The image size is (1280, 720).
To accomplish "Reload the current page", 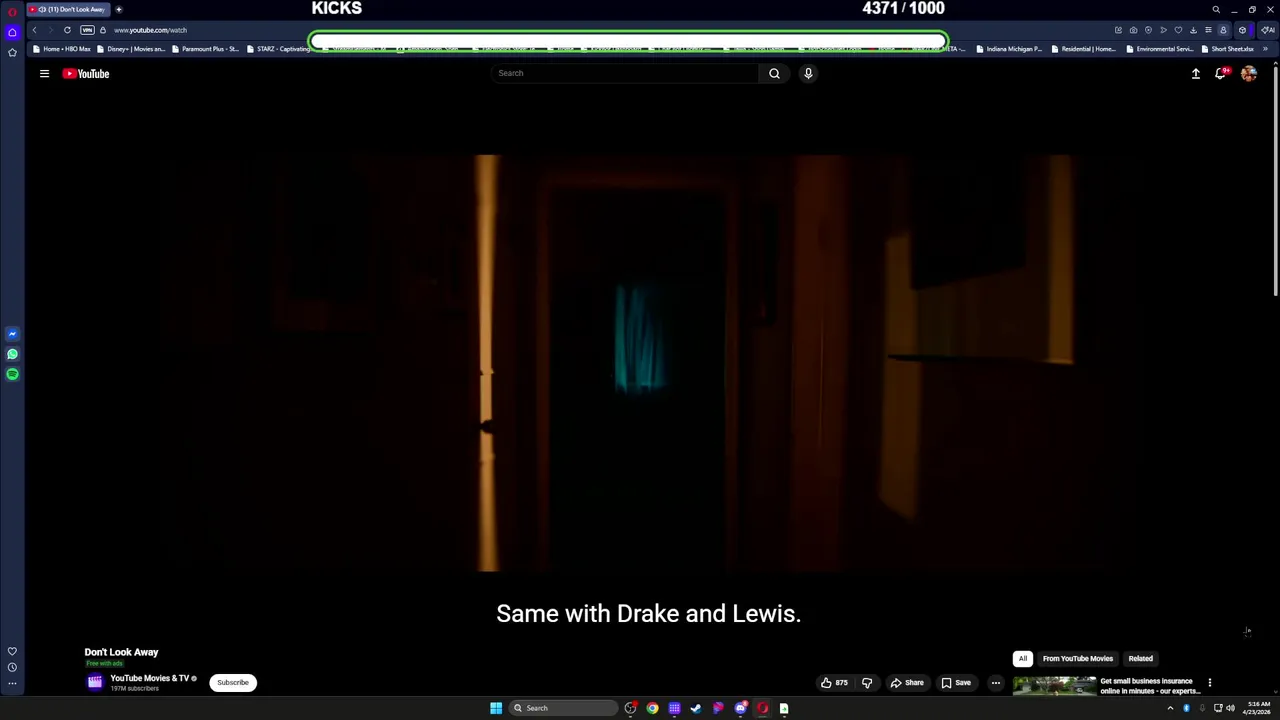I will tap(67, 30).
